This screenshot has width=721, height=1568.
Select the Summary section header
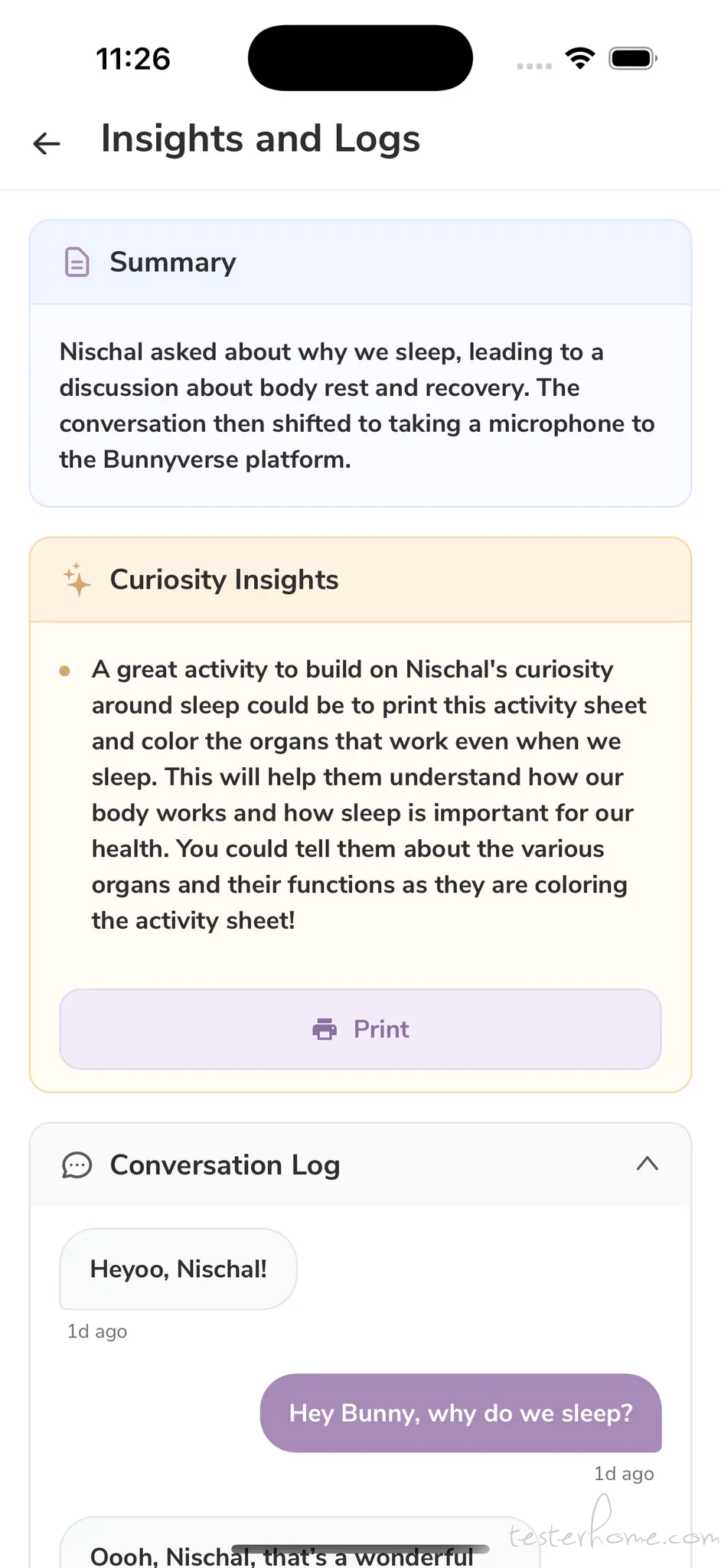pos(360,262)
